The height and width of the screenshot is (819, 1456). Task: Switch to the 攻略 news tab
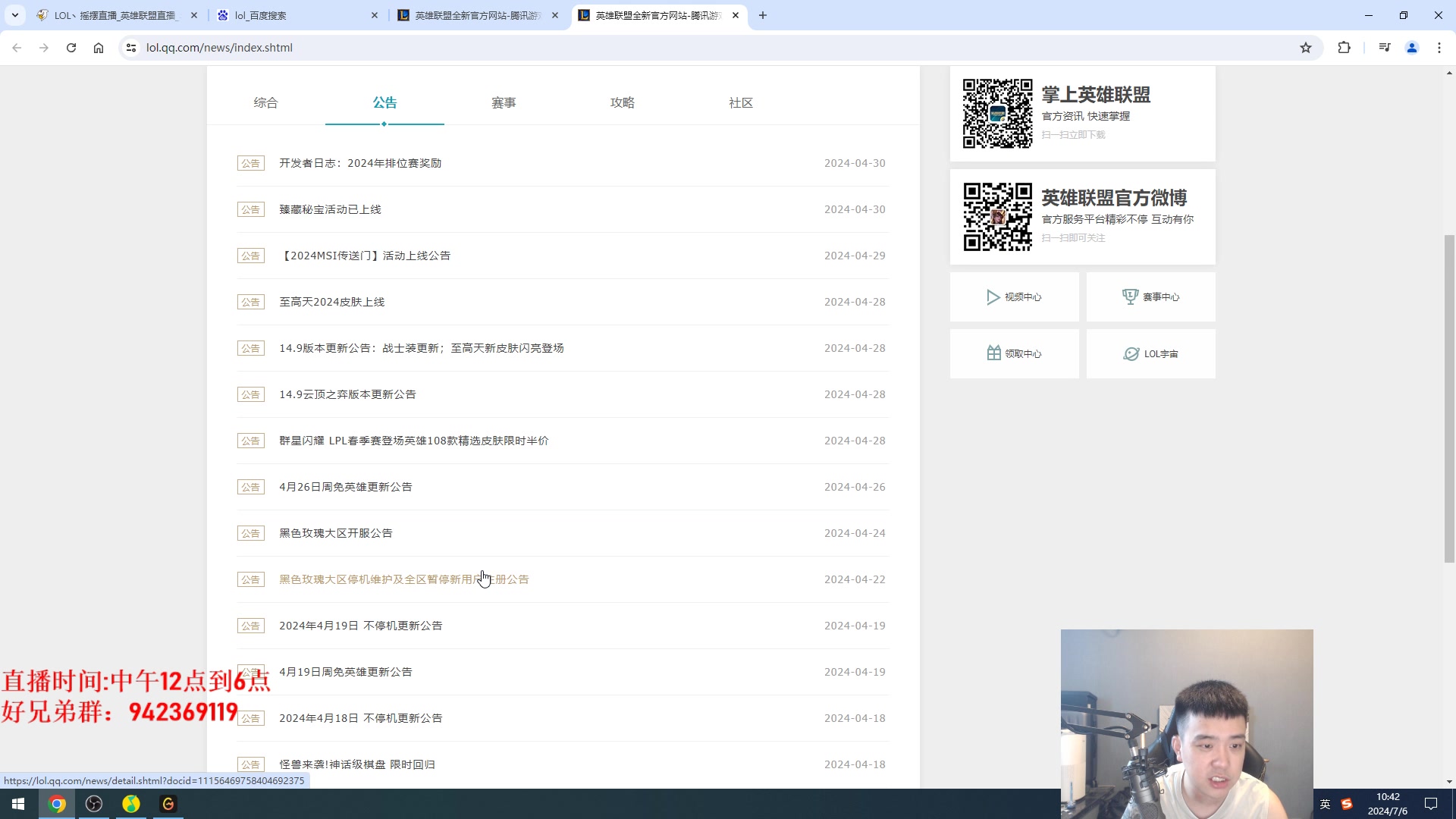pyautogui.click(x=623, y=102)
